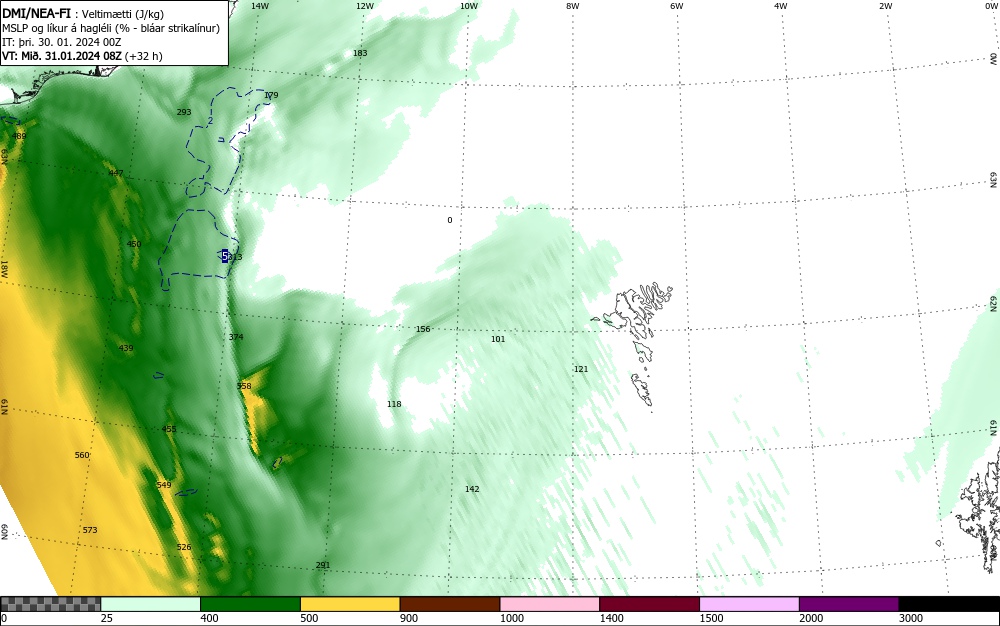
Task: Click the legend tick label 1500
Action: click(x=711, y=618)
